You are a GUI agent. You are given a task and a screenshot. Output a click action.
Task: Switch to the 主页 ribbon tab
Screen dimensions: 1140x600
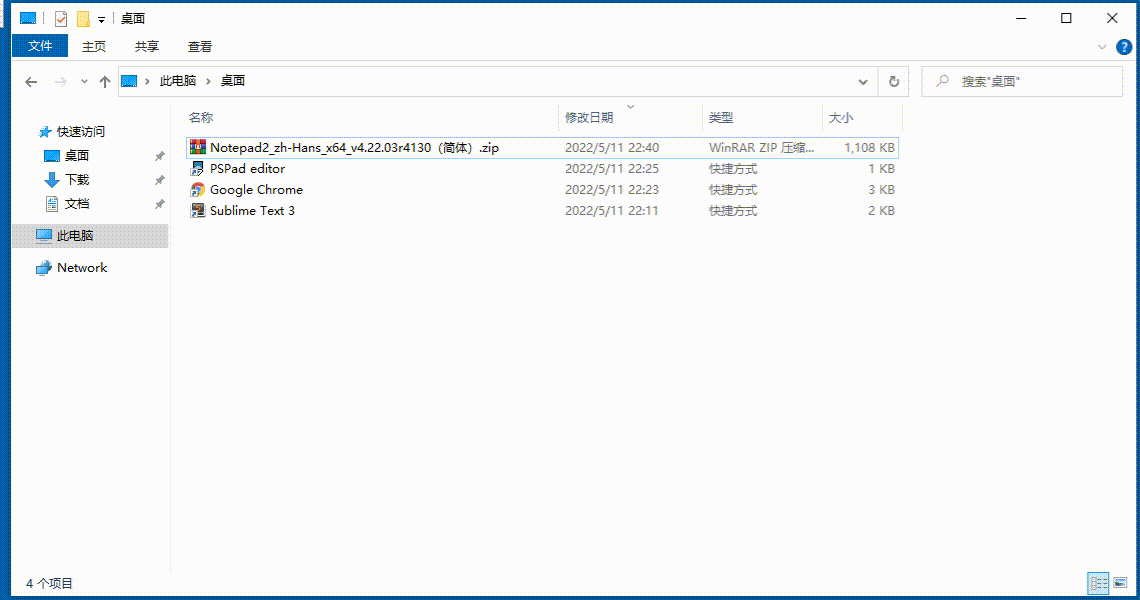94,46
